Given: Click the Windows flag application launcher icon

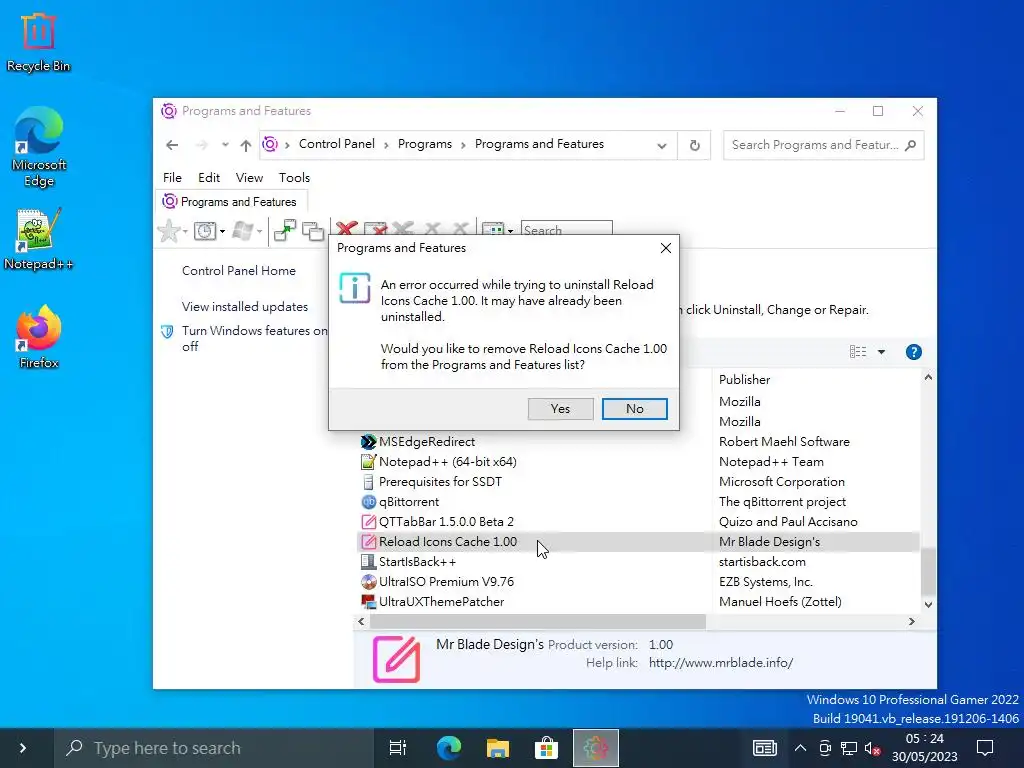Looking at the screenshot, I should pyautogui.click(x=243, y=231).
